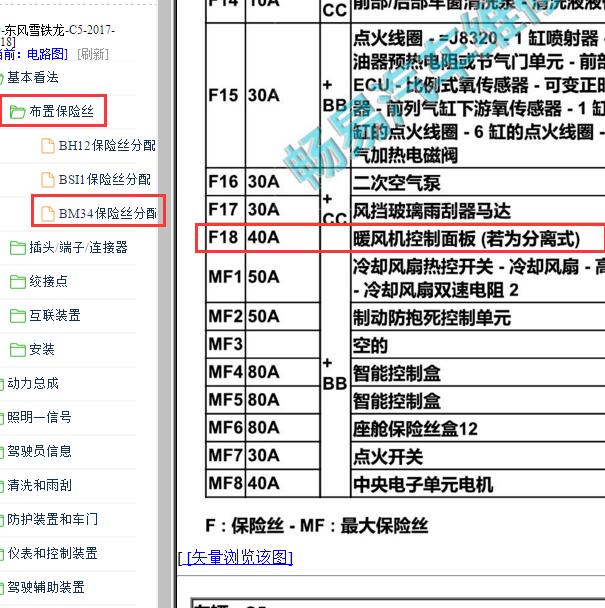The height and width of the screenshot is (608, 605).
Task: Click 暖风机控制面板 (若为分离式) cell
Action: [x=478, y=238]
